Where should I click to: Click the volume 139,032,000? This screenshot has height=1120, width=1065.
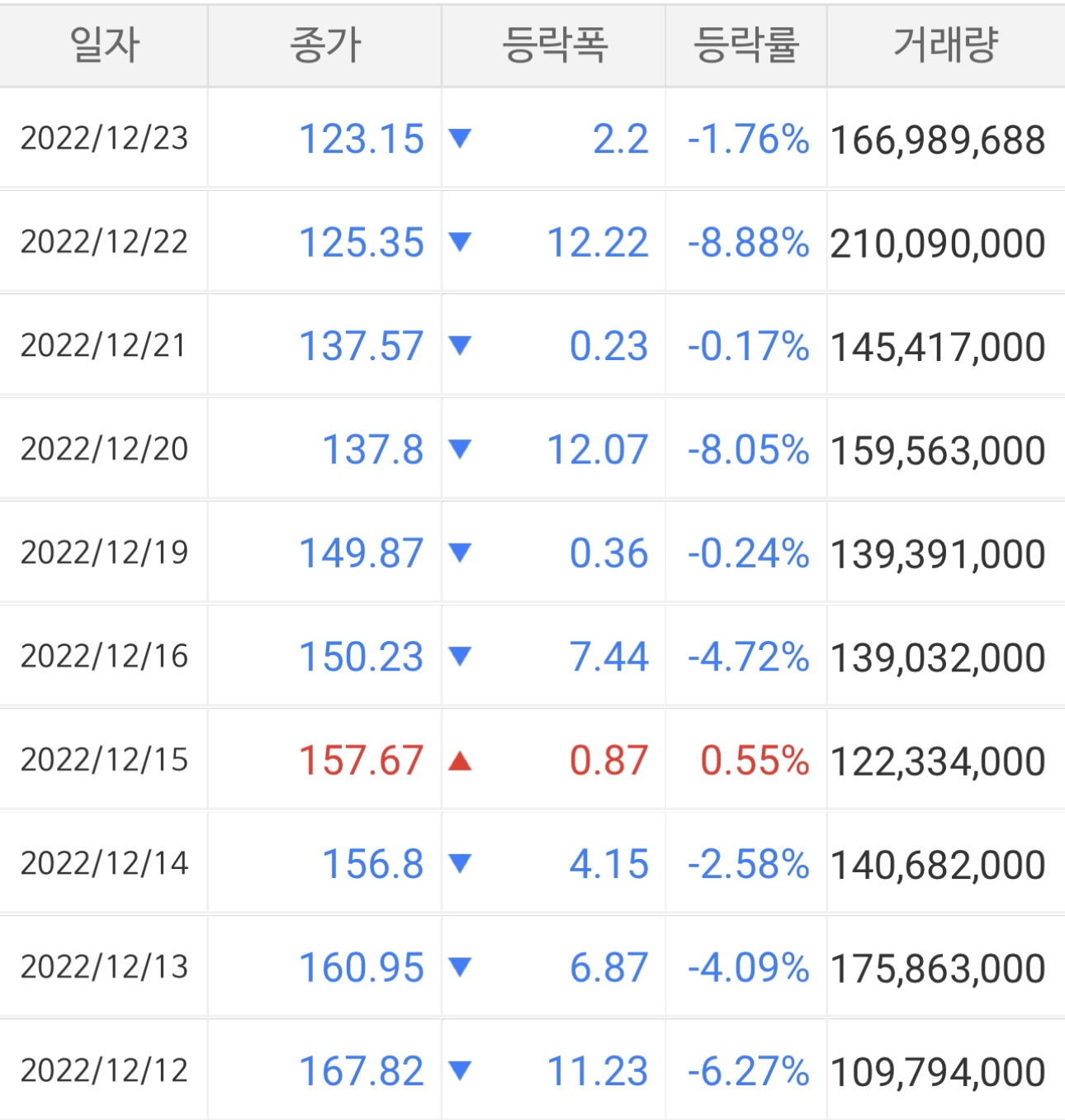point(938,659)
